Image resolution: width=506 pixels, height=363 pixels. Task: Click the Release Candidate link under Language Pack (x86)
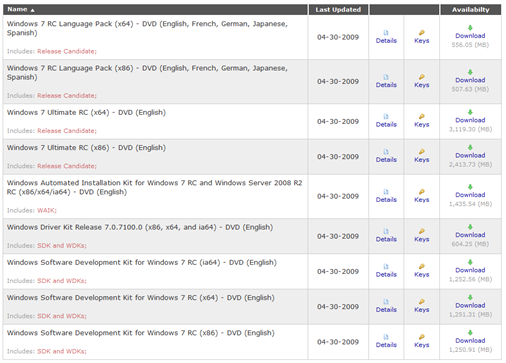click(x=67, y=96)
